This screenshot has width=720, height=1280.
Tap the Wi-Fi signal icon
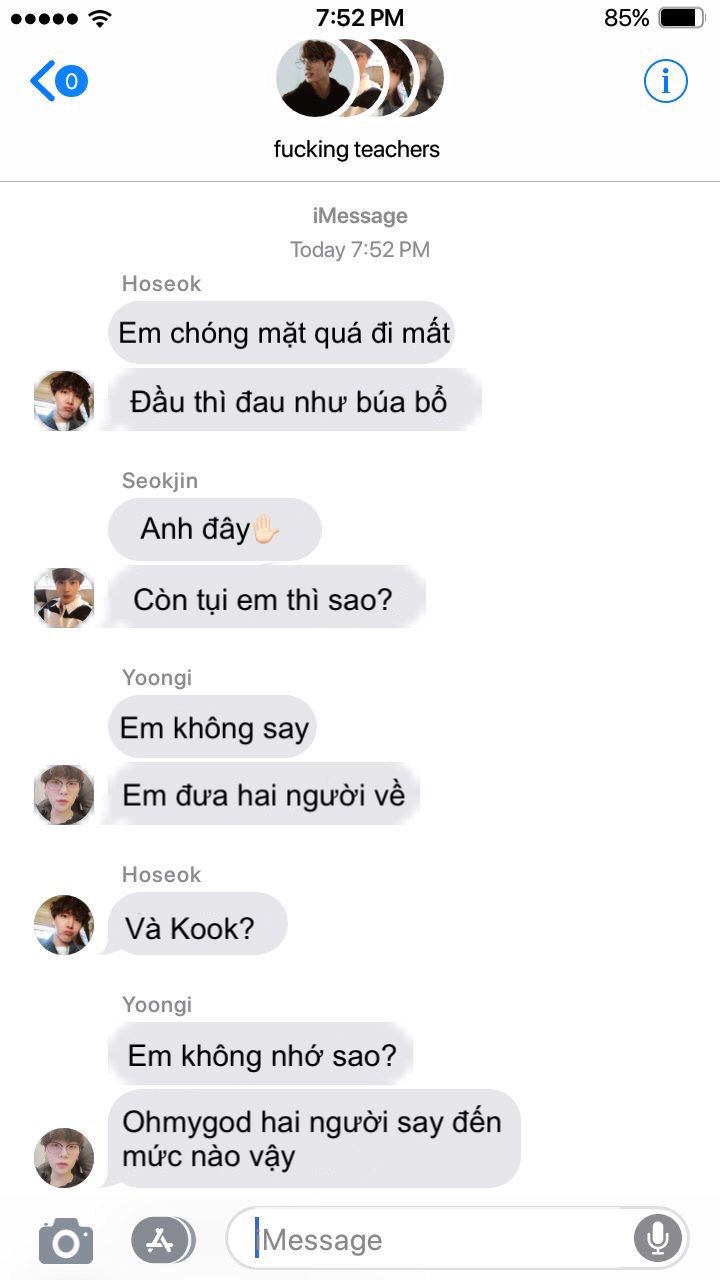[99, 18]
